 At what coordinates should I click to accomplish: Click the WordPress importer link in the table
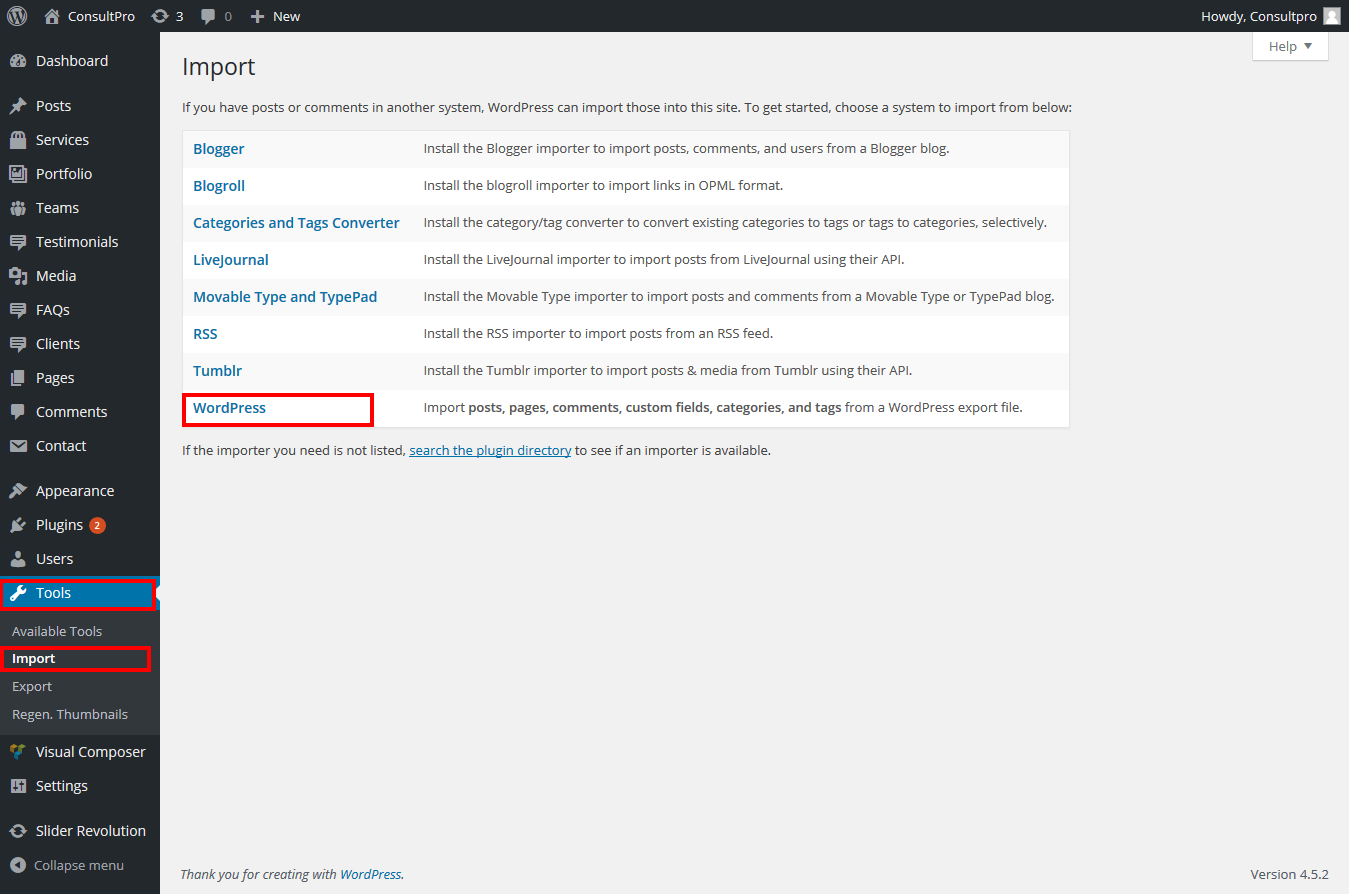pos(229,408)
